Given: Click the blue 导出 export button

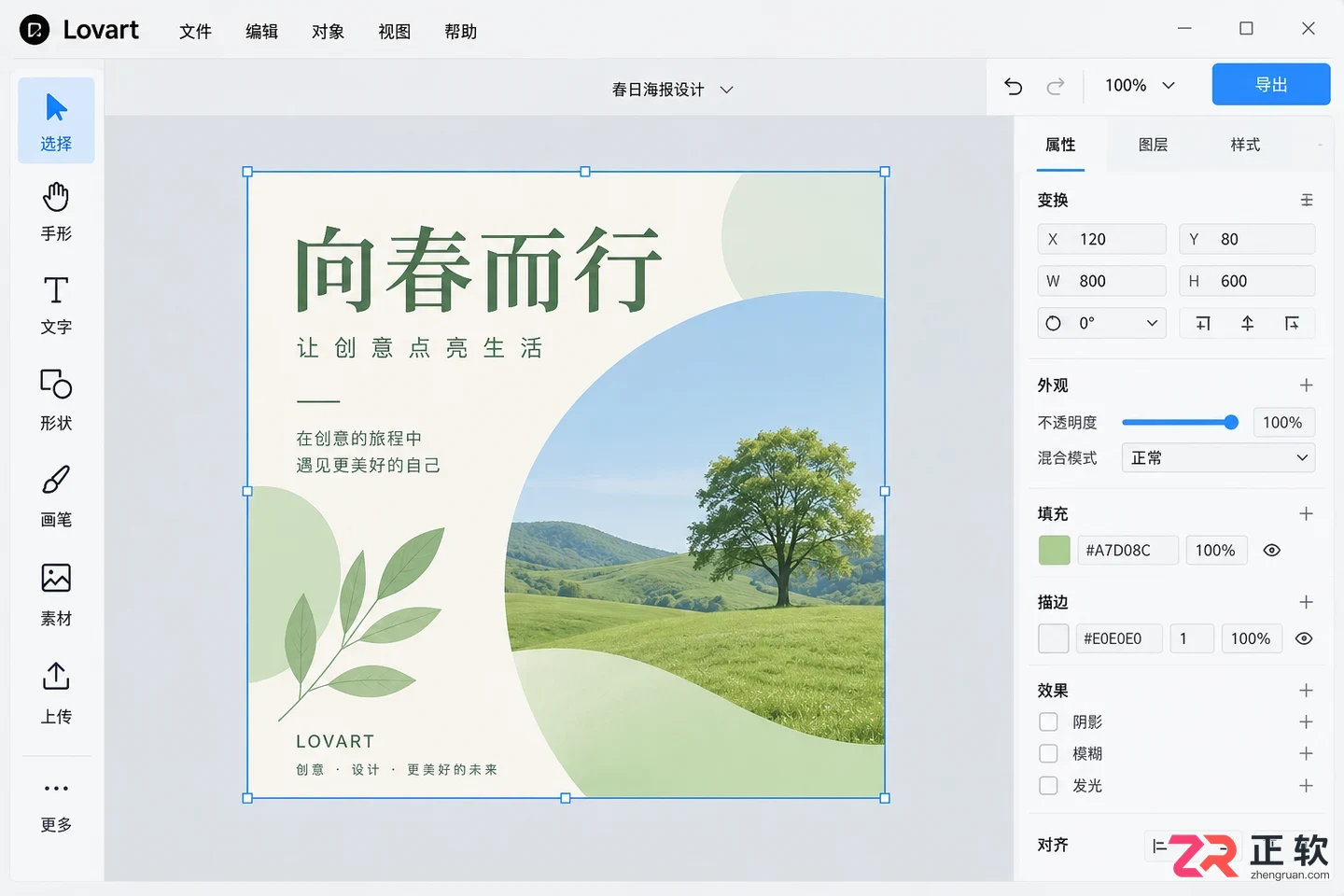Looking at the screenshot, I should 1271,85.
